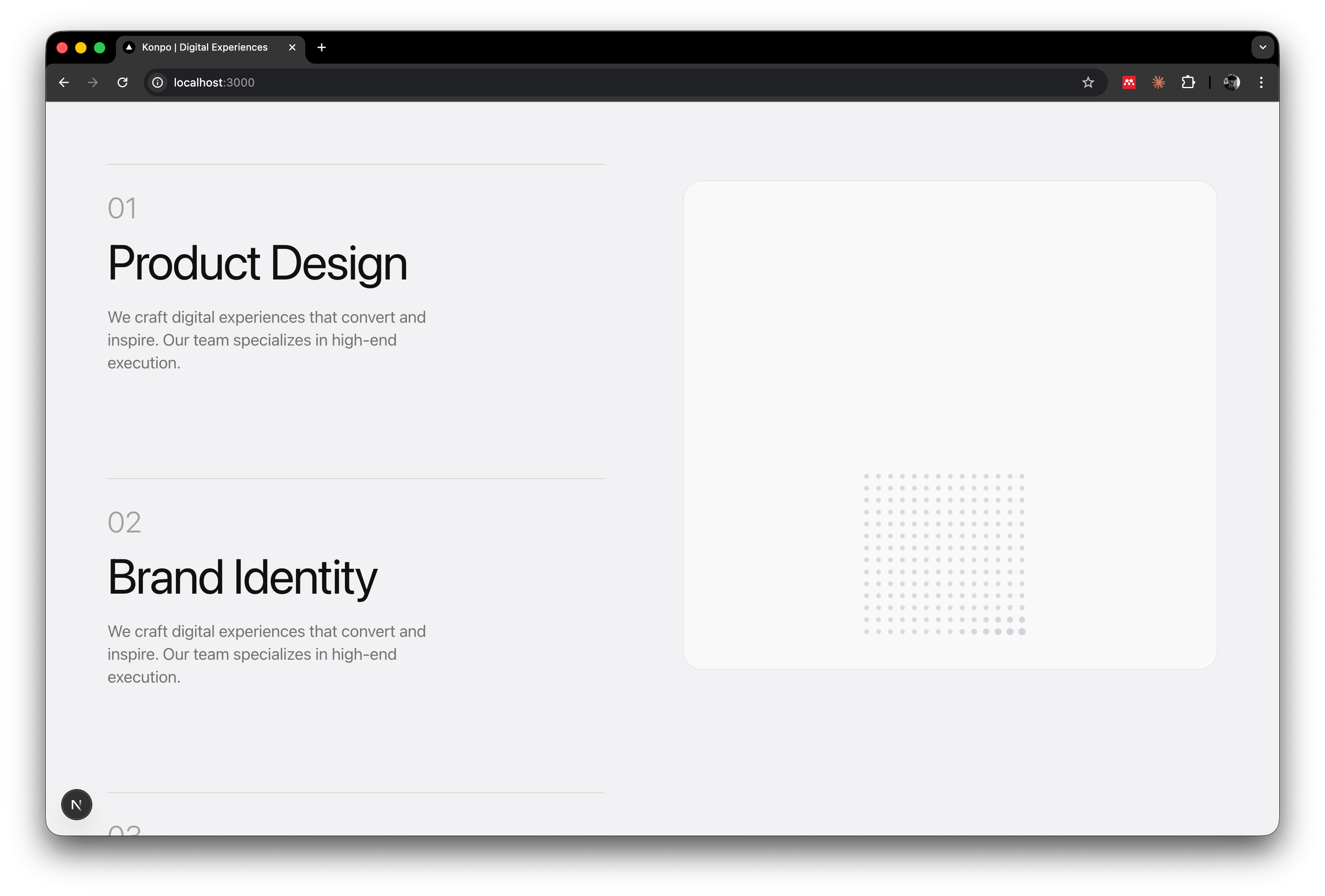Screen dimensions: 1325x896
Task: View site information icon in the address bar
Action: 158,83
